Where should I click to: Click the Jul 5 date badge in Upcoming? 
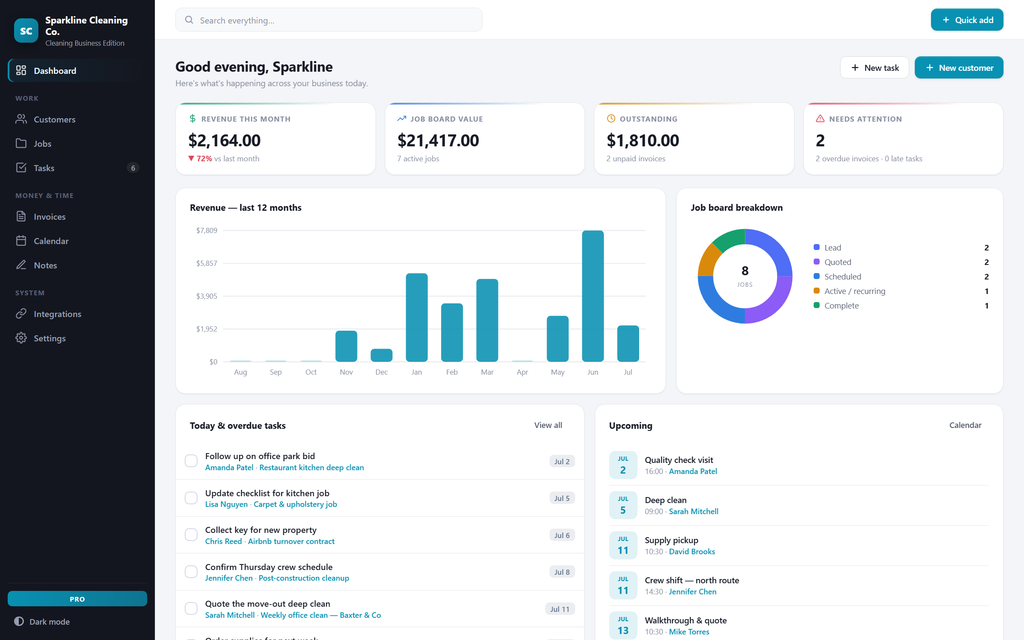click(623, 505)
